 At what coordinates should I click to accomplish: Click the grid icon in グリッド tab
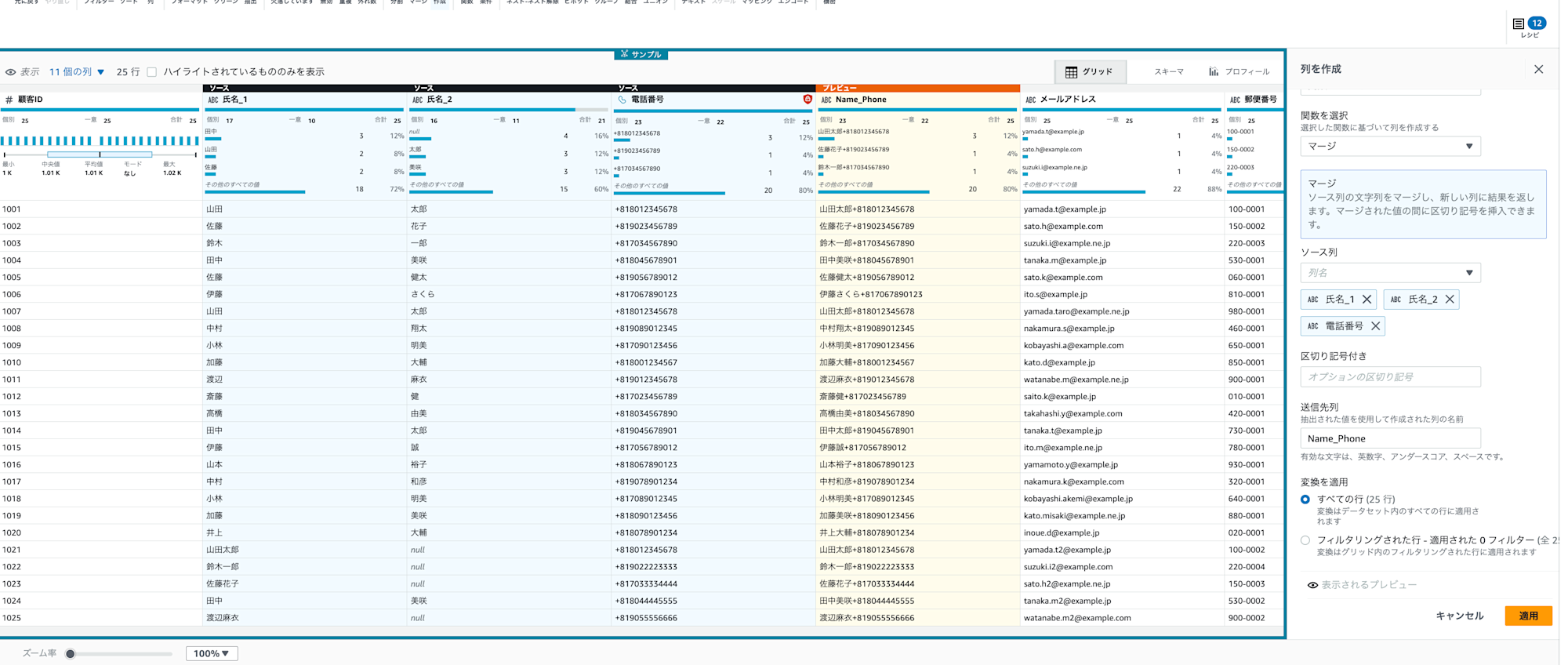[x=1071, y=72]
